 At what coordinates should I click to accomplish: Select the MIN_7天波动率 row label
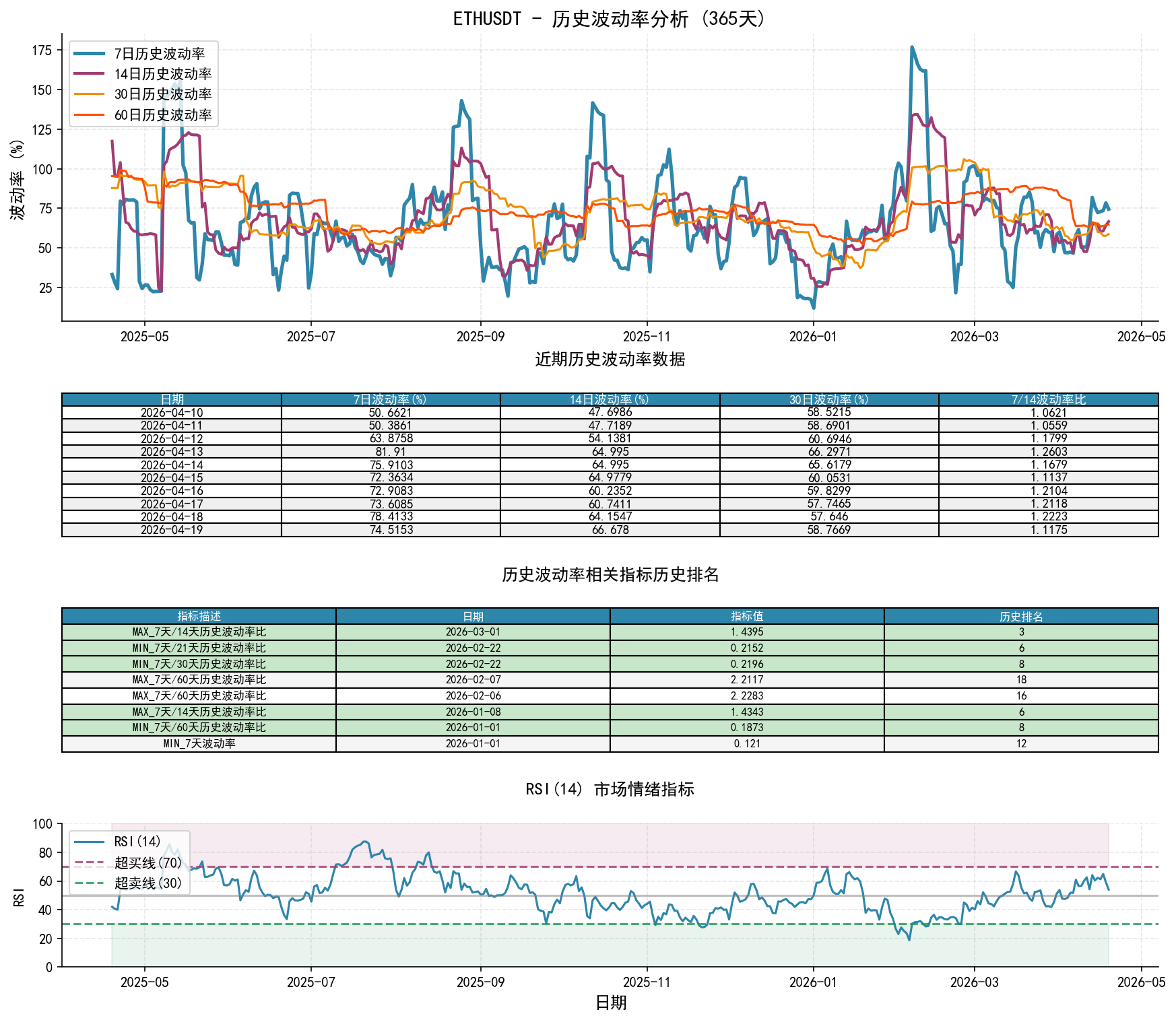point(199,744)
